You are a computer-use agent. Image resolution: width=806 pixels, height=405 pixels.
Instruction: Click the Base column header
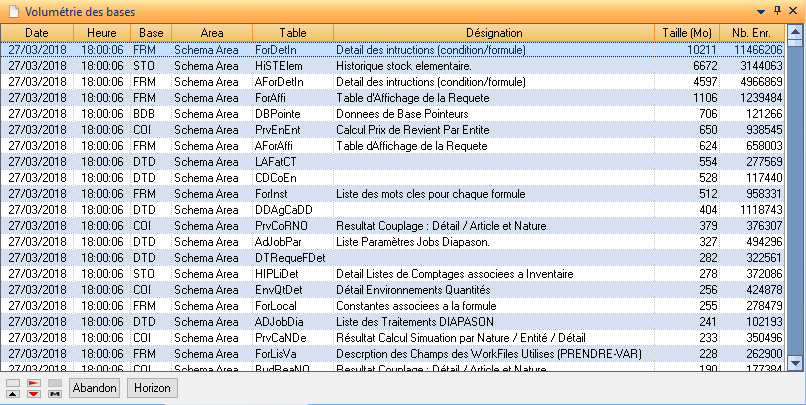pos(152,33)
